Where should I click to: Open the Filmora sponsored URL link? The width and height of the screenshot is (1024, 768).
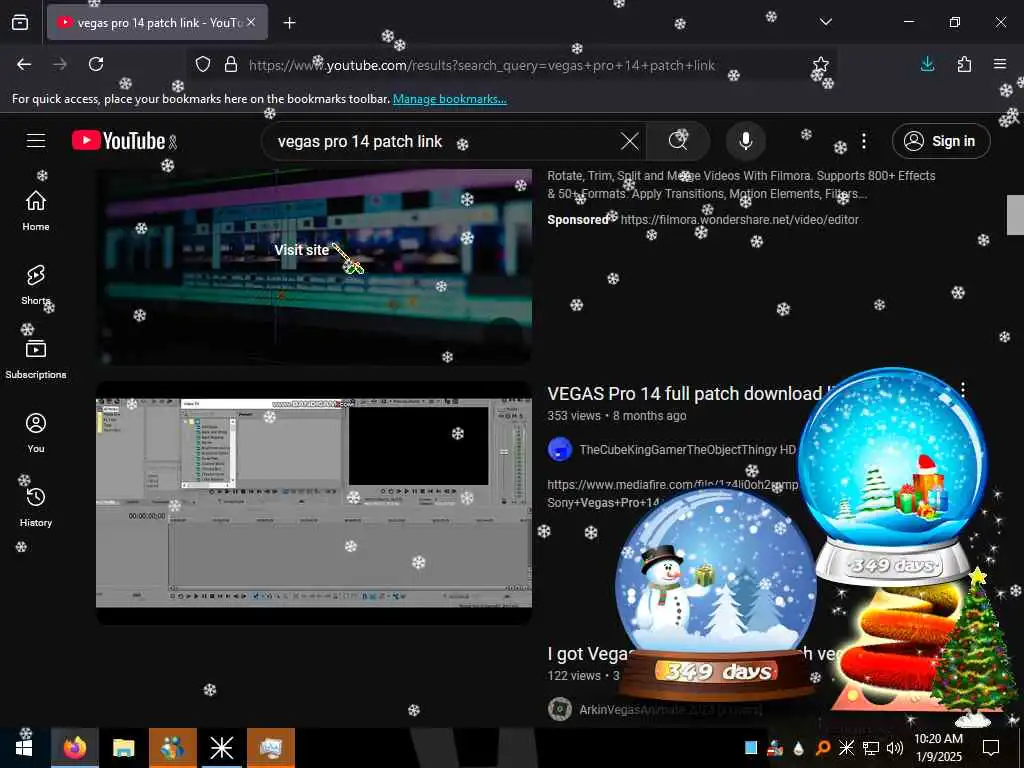point(739,220)
